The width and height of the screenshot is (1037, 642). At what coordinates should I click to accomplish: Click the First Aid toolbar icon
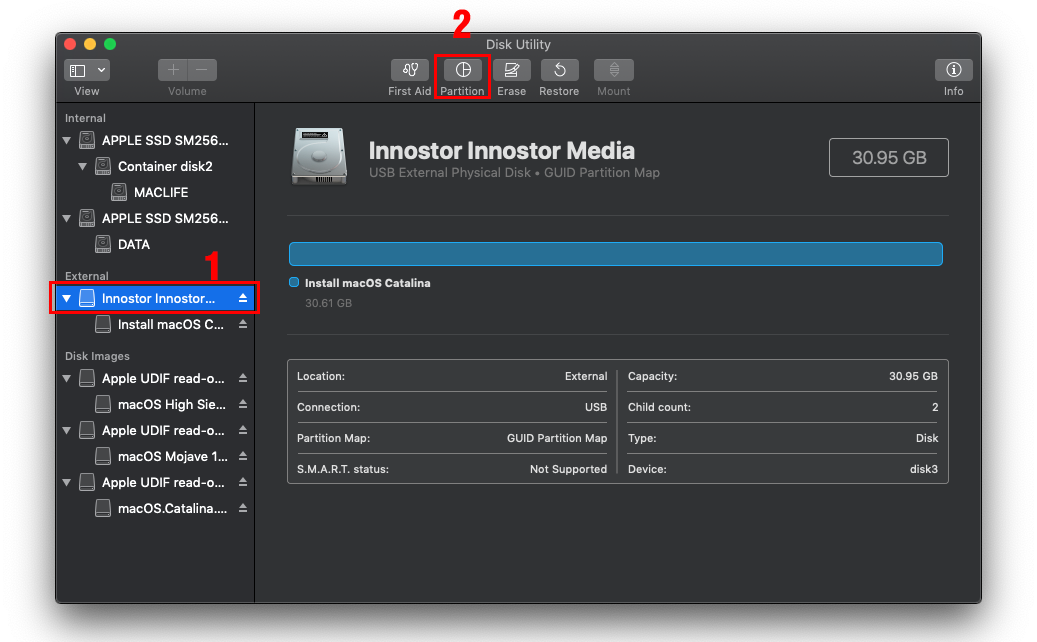(x=409, y=70)
